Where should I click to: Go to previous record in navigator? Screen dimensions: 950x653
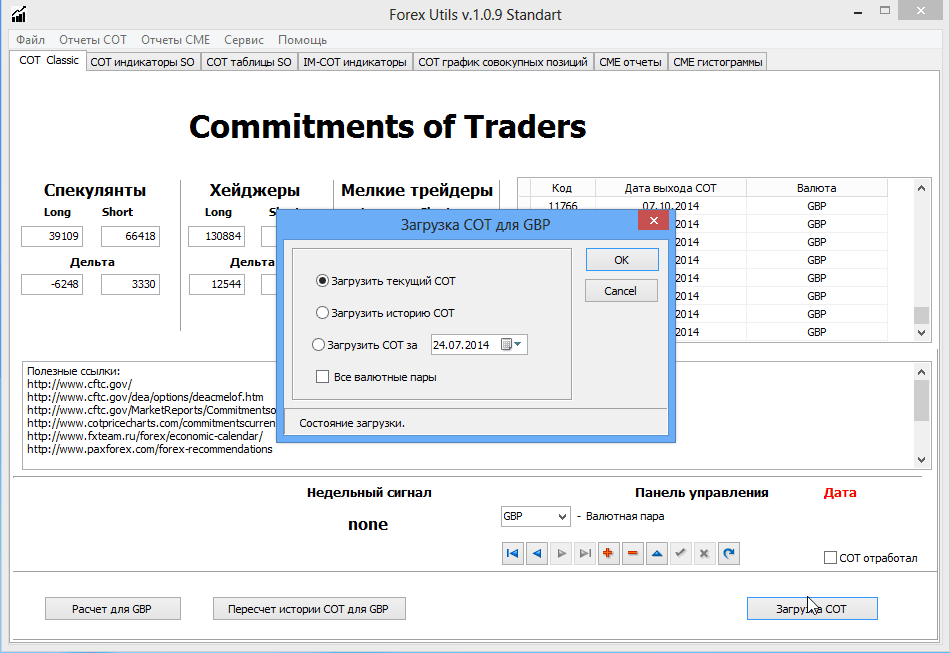click(537, 553)
